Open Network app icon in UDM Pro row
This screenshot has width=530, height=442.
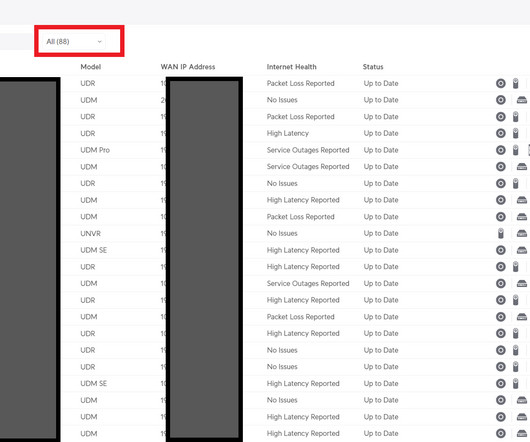501,150
